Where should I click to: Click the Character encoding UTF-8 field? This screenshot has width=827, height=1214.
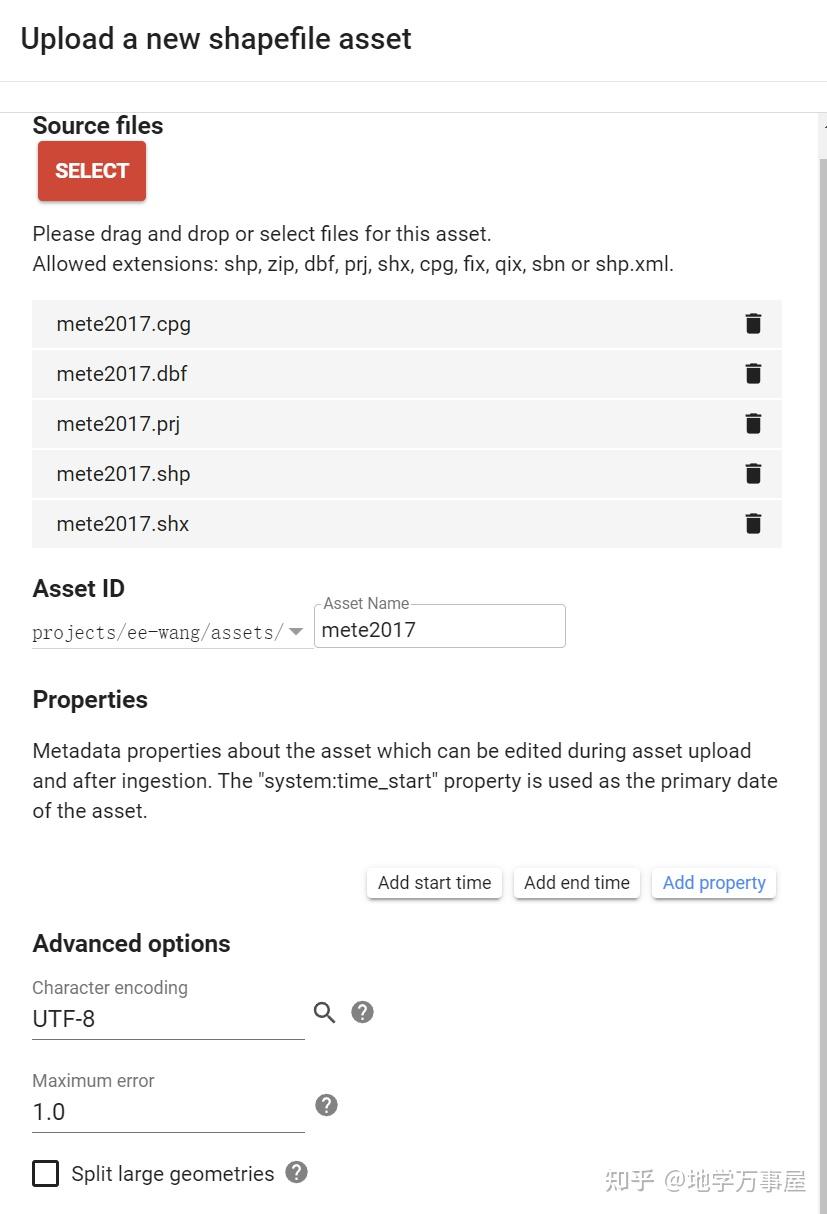coord(168,1020)
